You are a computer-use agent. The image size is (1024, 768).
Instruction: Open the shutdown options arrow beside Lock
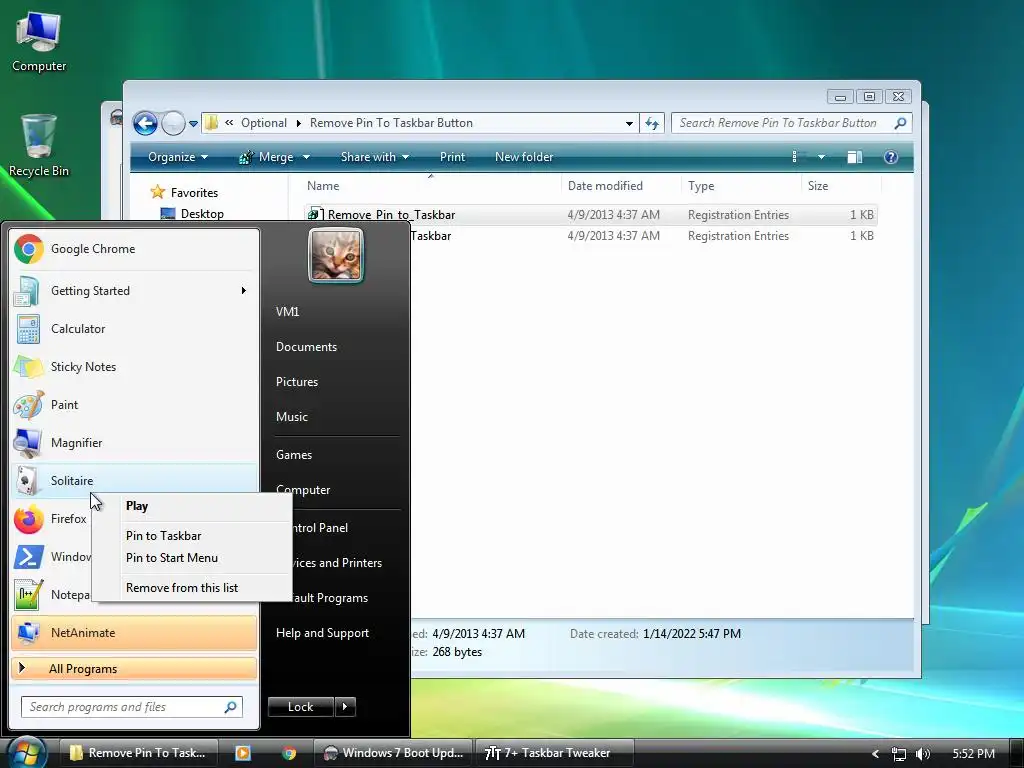click(345, 707)
